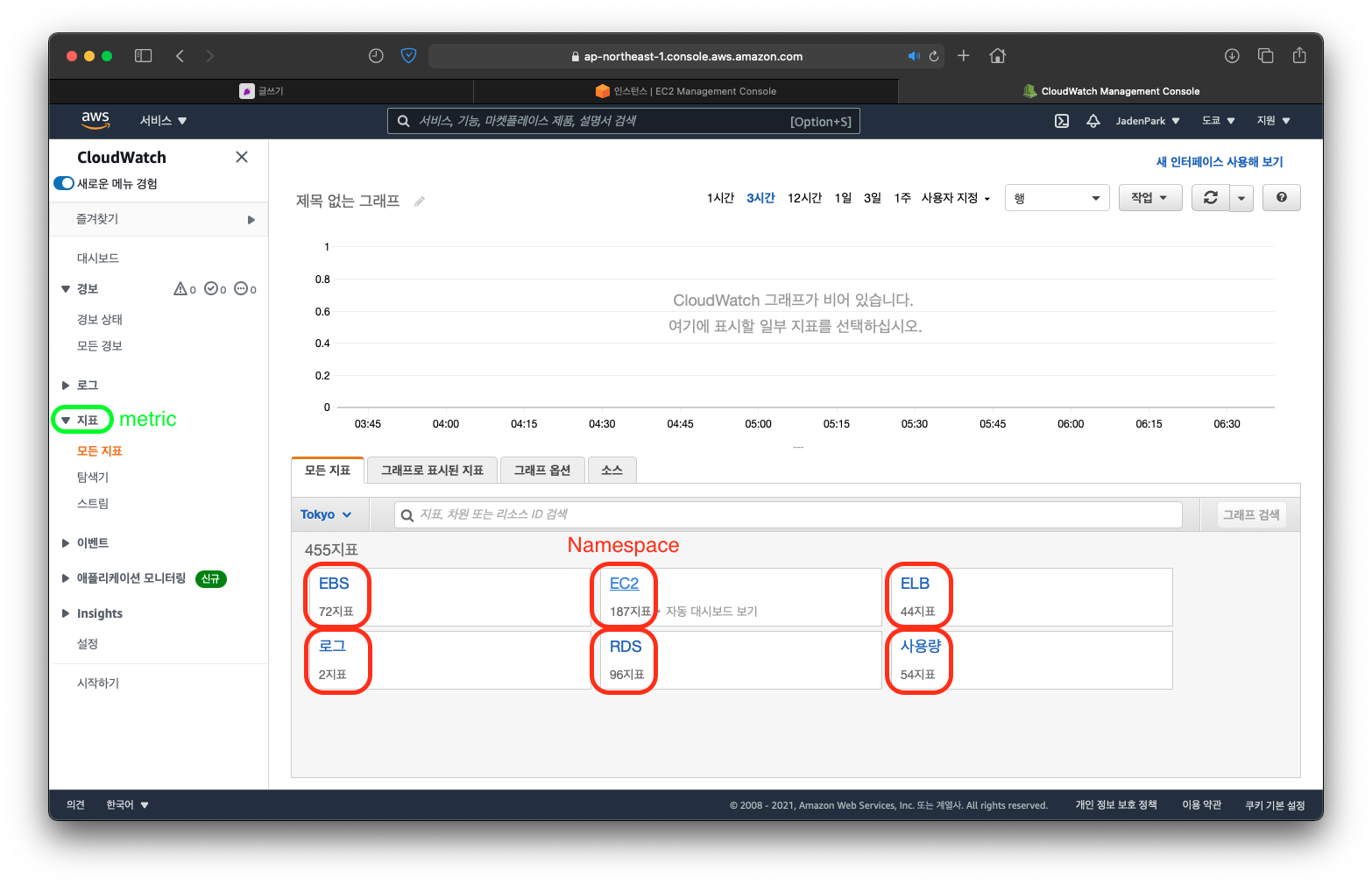Open the 행 graph type dropdown
This screenshot has width=1372, height=885.
coord(1057,198)
